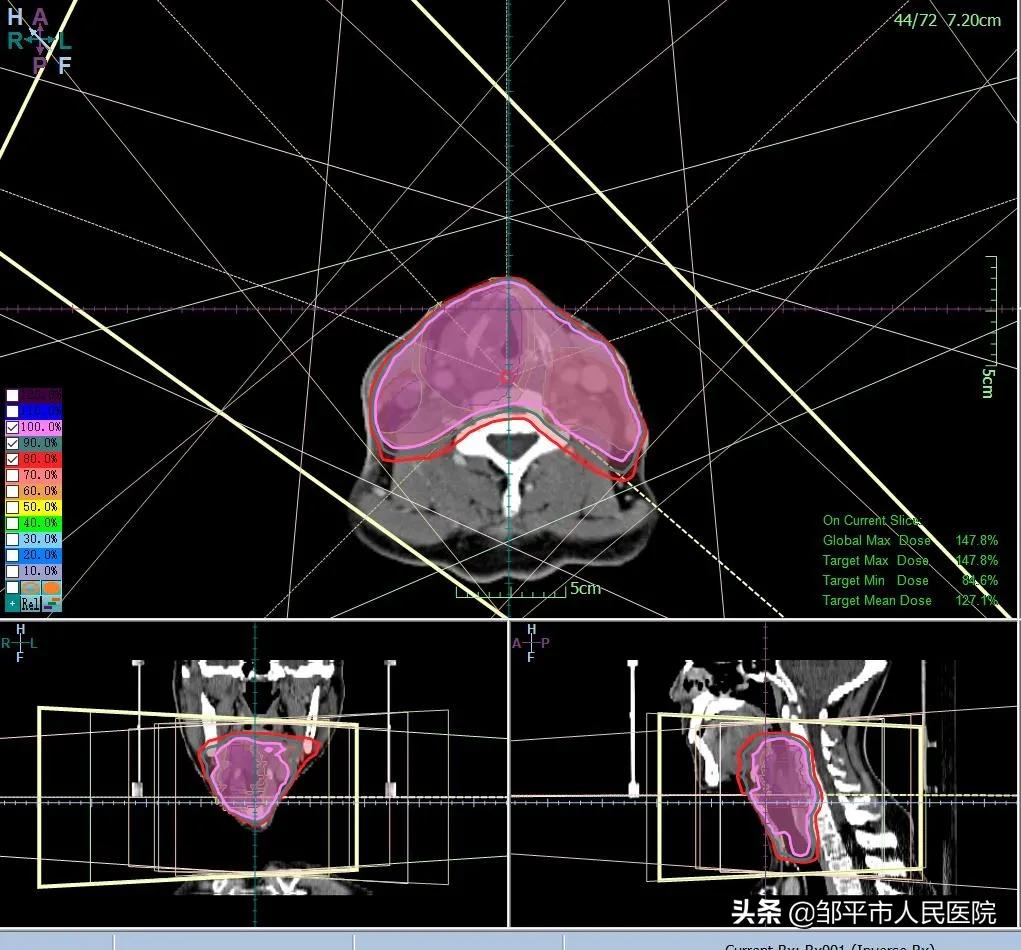Click the coronal view H-R-L-F orientation icon
Image resolution: width=1021 pixels, height=950 pixels.
20,643
